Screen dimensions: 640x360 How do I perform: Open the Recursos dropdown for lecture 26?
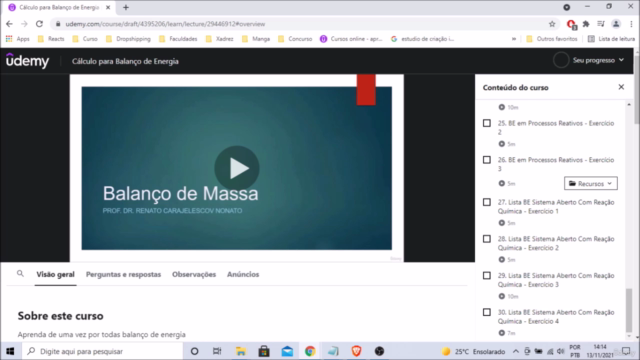coord(591,183)
